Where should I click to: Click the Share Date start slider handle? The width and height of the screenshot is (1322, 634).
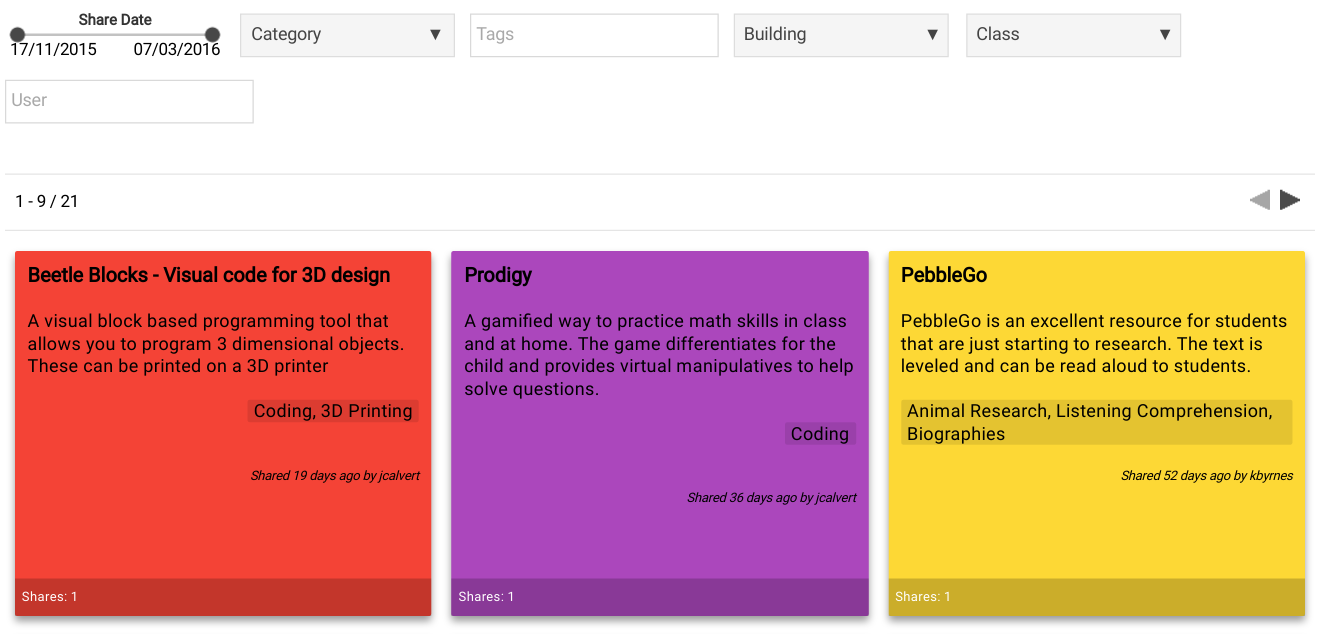[18, 35]
